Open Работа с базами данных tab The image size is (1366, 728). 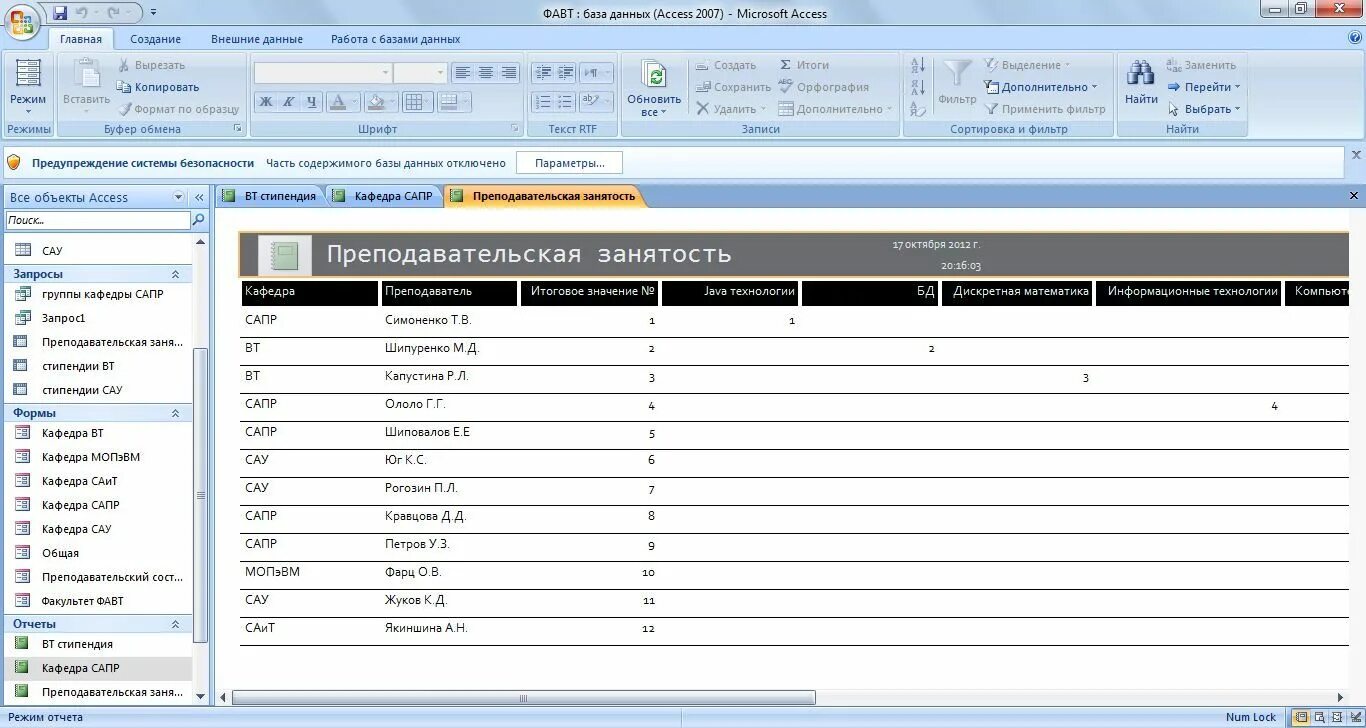396,39
